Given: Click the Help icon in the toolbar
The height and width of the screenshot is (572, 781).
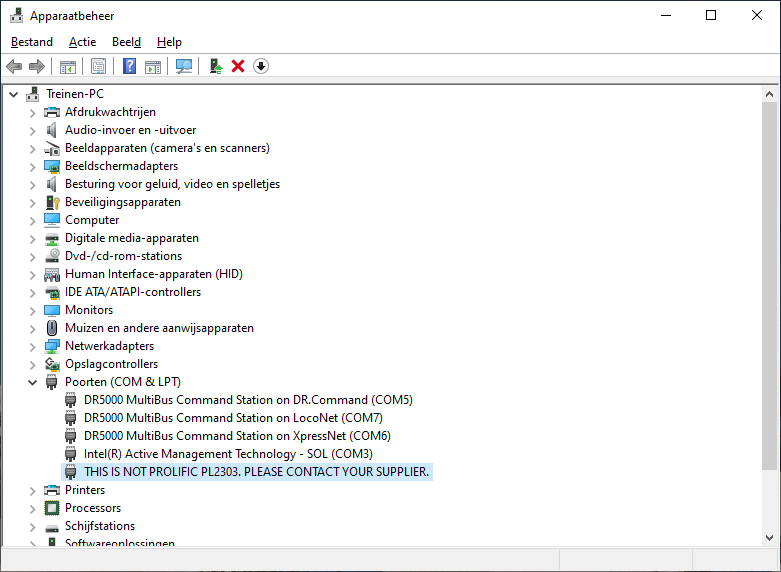Looking at the screenshot, I should [129, 66].
